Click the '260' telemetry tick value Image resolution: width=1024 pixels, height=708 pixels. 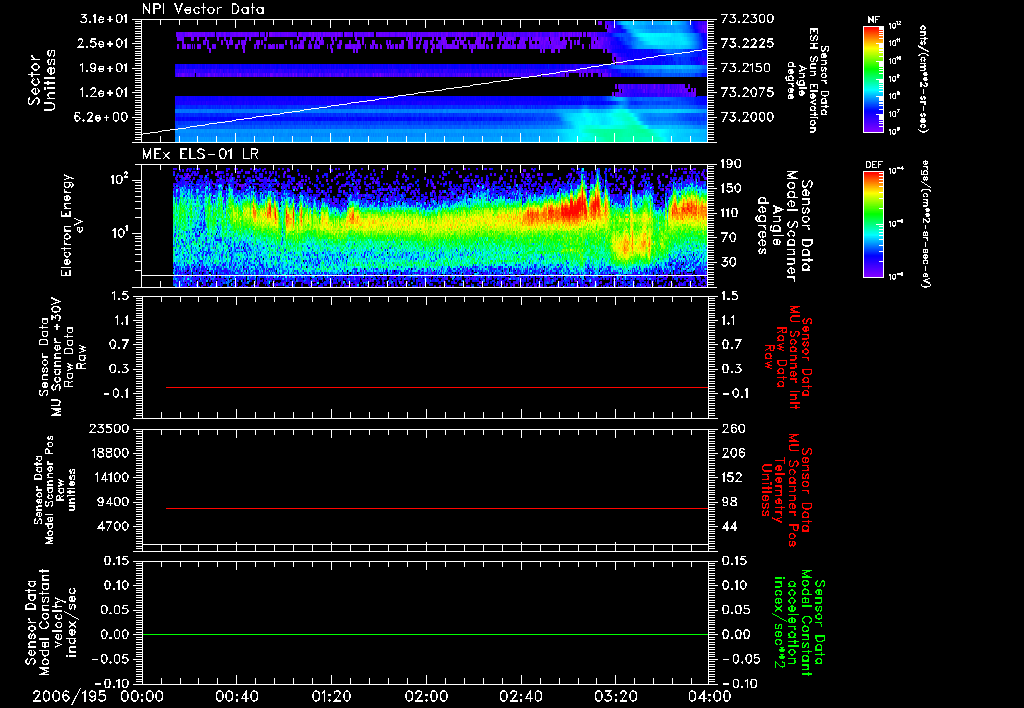[x=734, y=428]
